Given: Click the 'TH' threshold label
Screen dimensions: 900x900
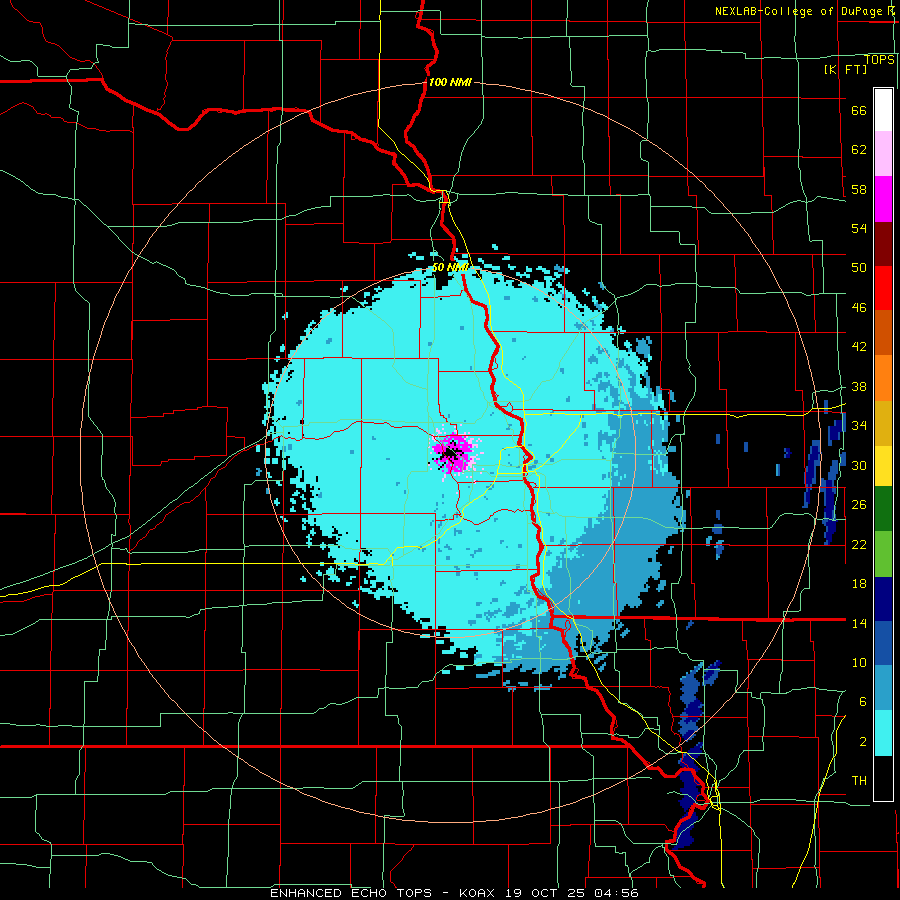Looking at the screenshot, I should pos(859,781).
